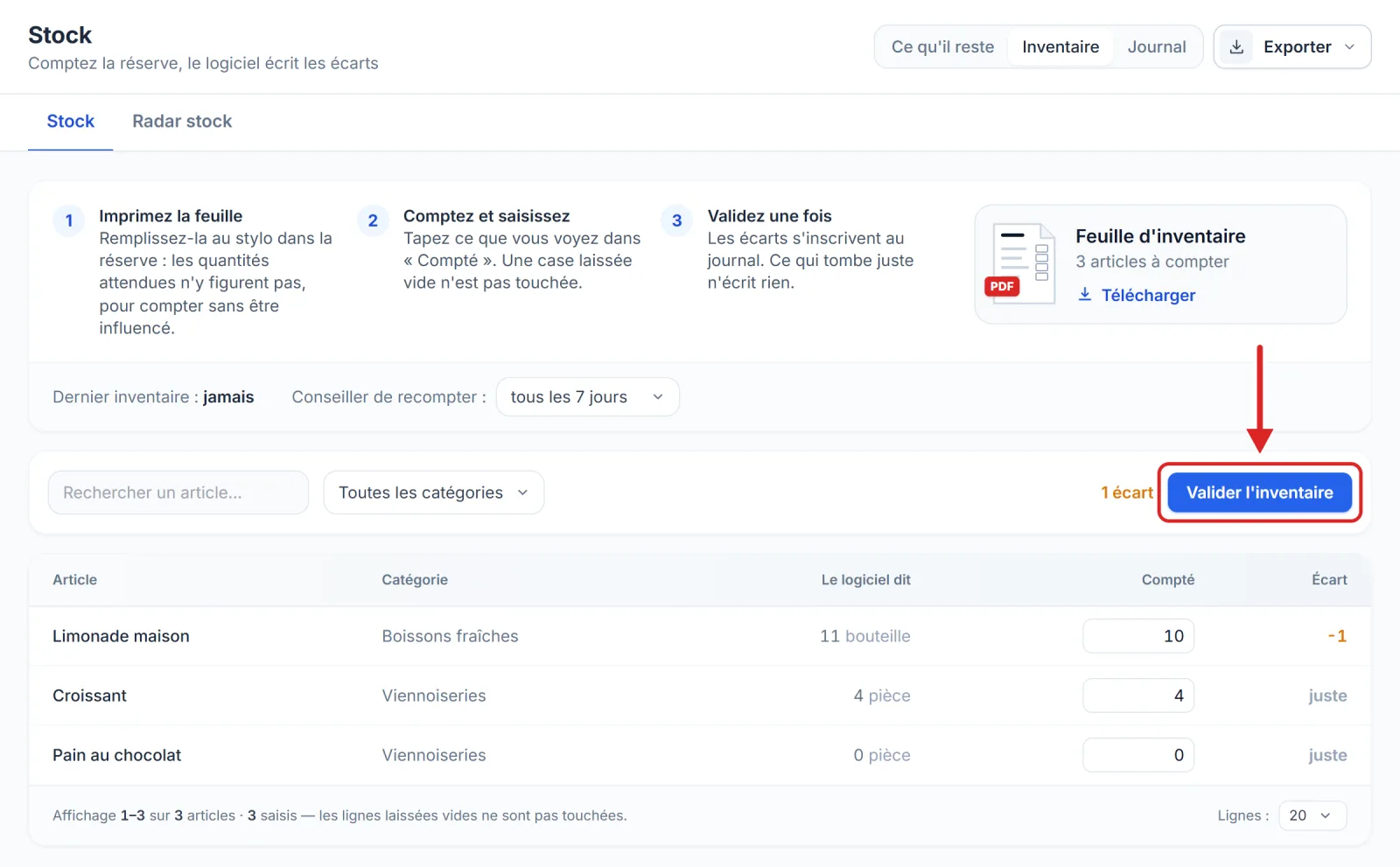Click the 4 pièce quantity cell
The width and height of the screenshot is (1400, 867).
click(x=882, y=696)
